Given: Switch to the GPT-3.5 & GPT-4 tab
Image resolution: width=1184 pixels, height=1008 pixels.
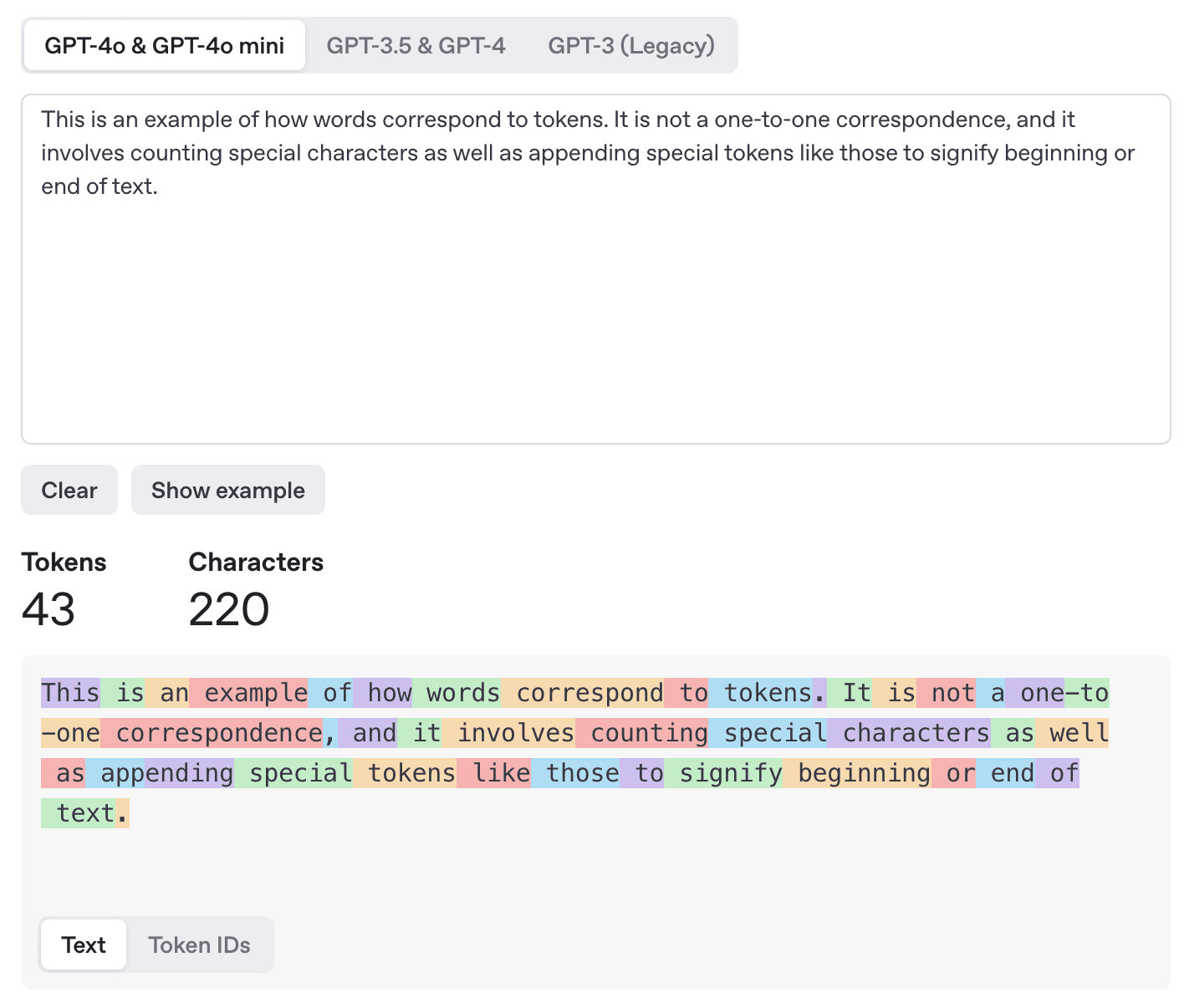Looking at the screenshot, I should [x=416, y=45].
